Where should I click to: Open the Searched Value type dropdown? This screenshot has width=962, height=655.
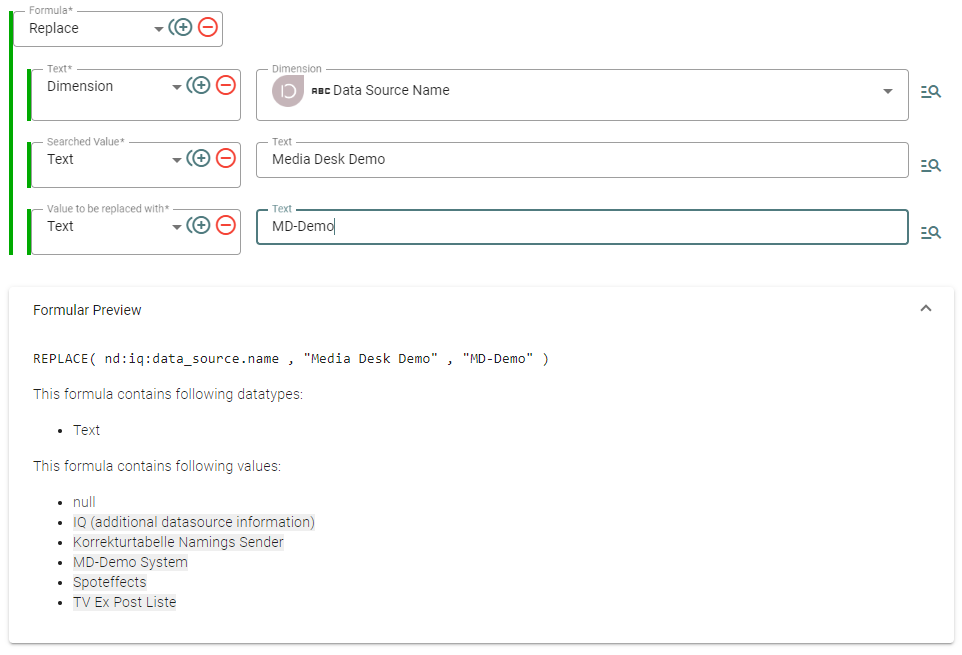pos(177,159)
